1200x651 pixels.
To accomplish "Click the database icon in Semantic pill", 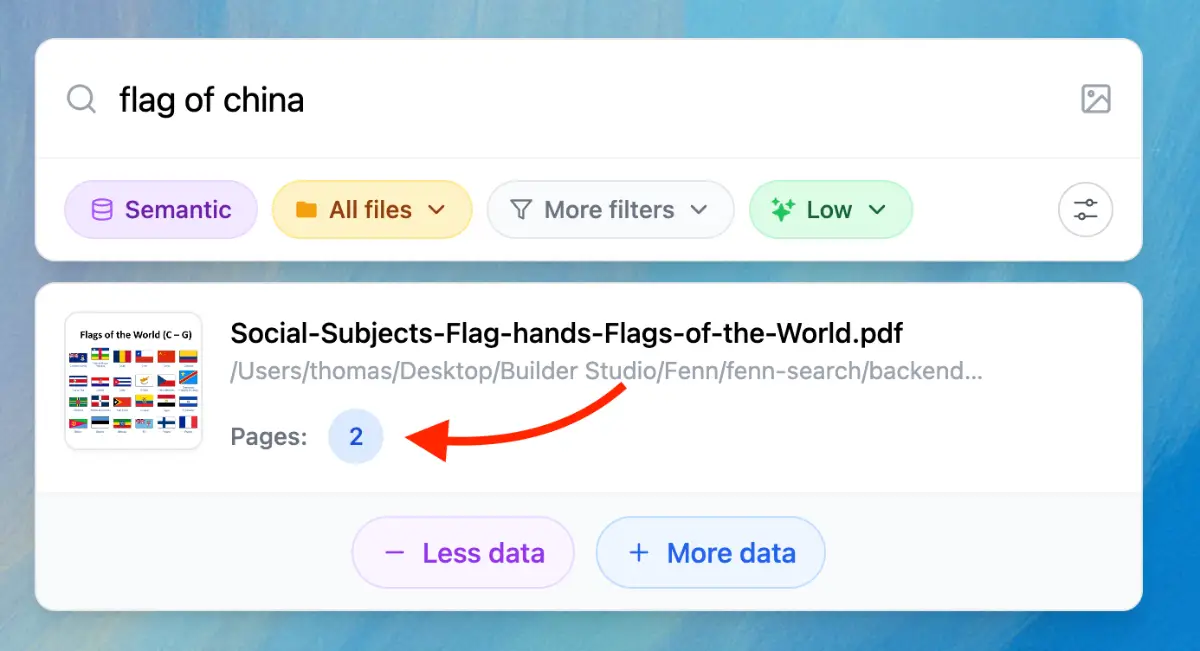I will [102, 210].
